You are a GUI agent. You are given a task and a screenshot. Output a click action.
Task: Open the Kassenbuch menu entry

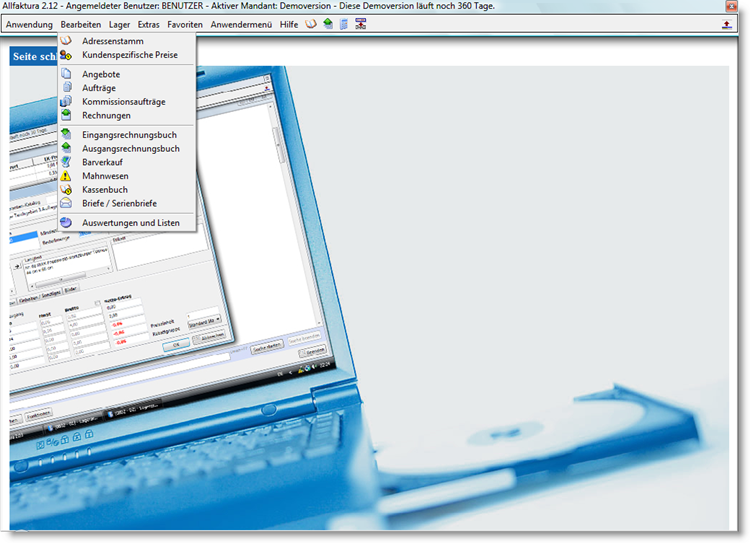105,189
